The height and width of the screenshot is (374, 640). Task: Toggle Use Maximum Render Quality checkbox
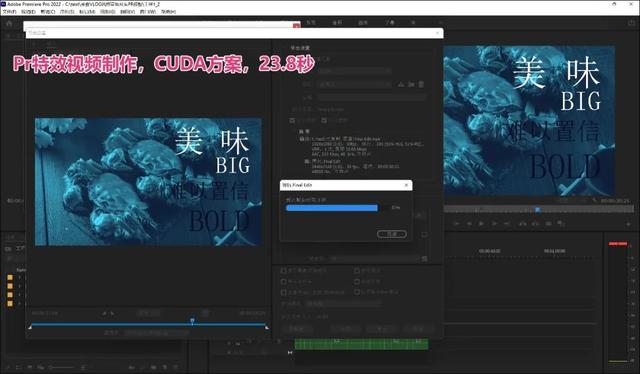[283, 270]
